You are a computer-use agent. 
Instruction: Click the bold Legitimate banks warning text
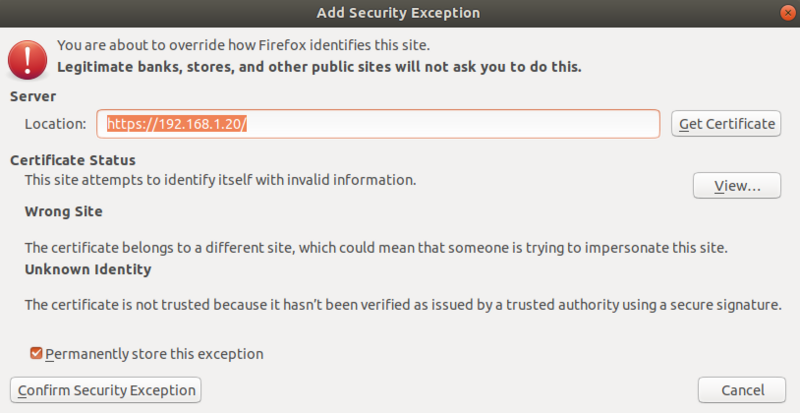pos(319,67)
